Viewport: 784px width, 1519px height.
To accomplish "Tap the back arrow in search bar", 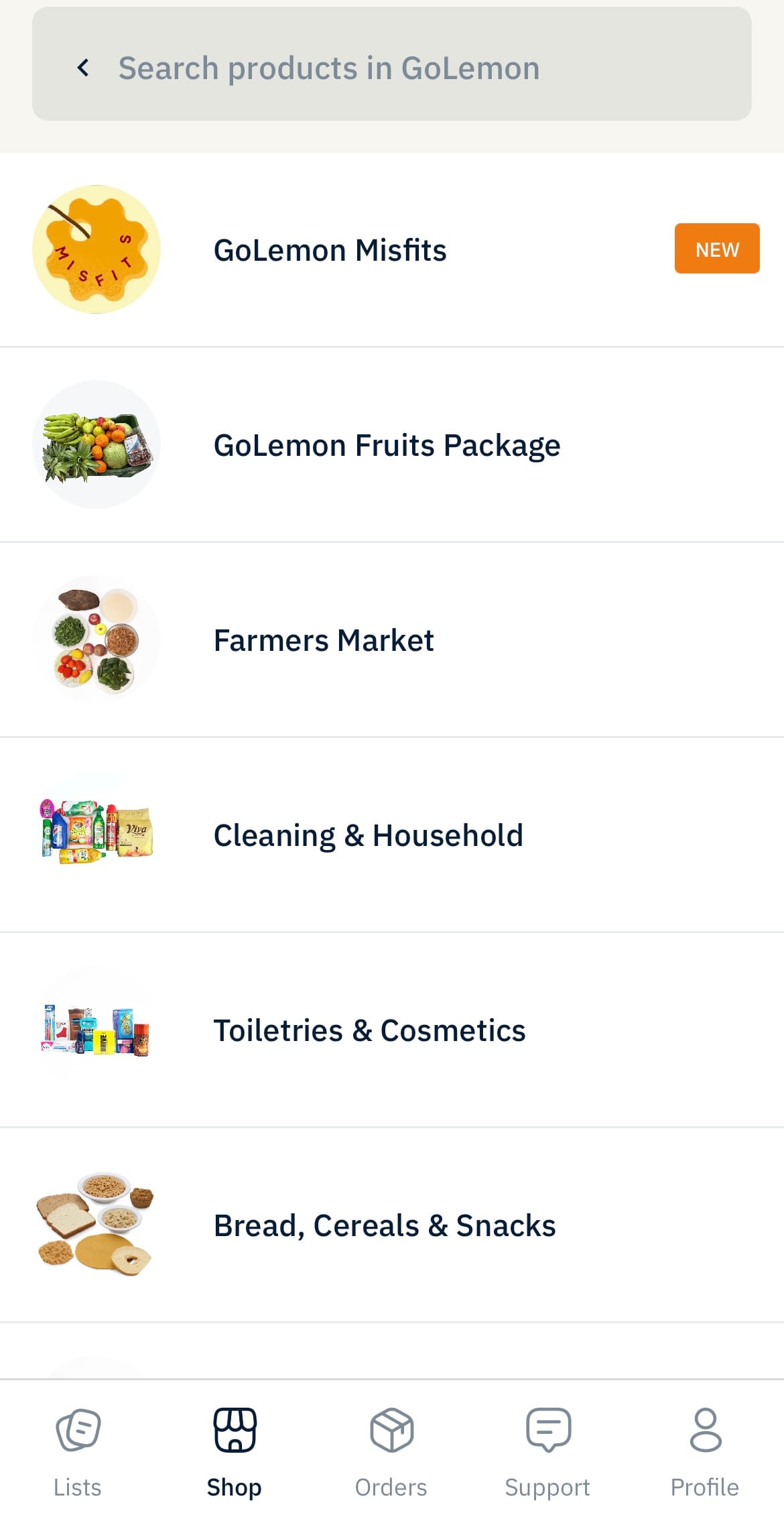I will (83, 68).
